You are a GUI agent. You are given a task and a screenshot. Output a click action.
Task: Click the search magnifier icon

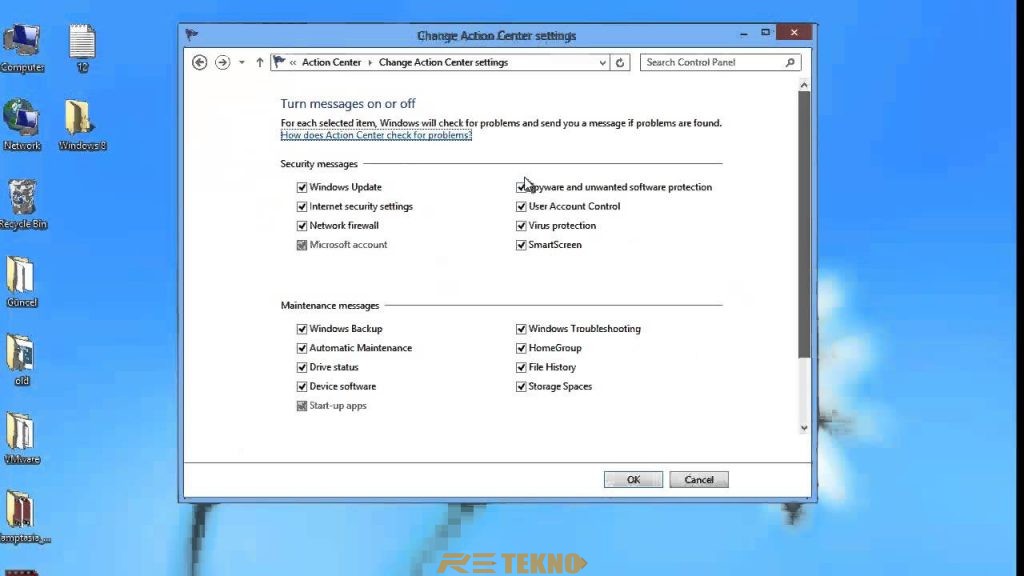[x=790, y=62]
